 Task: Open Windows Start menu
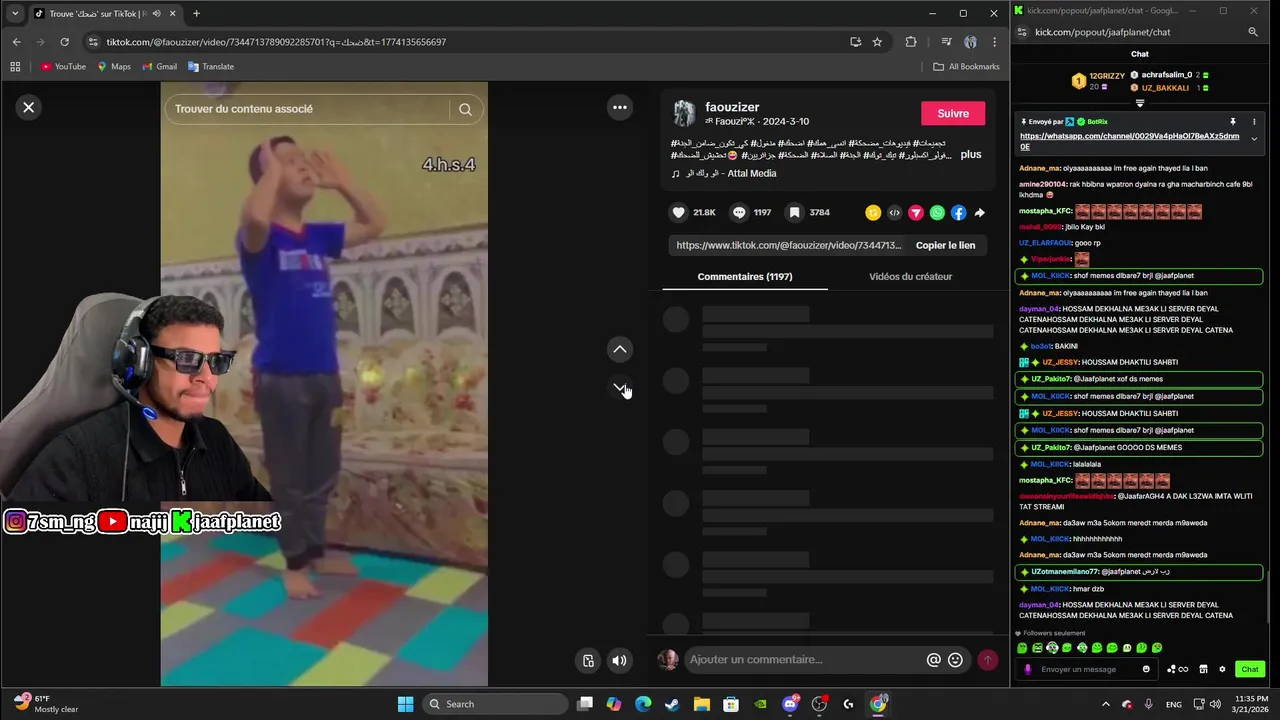point(405,704)
